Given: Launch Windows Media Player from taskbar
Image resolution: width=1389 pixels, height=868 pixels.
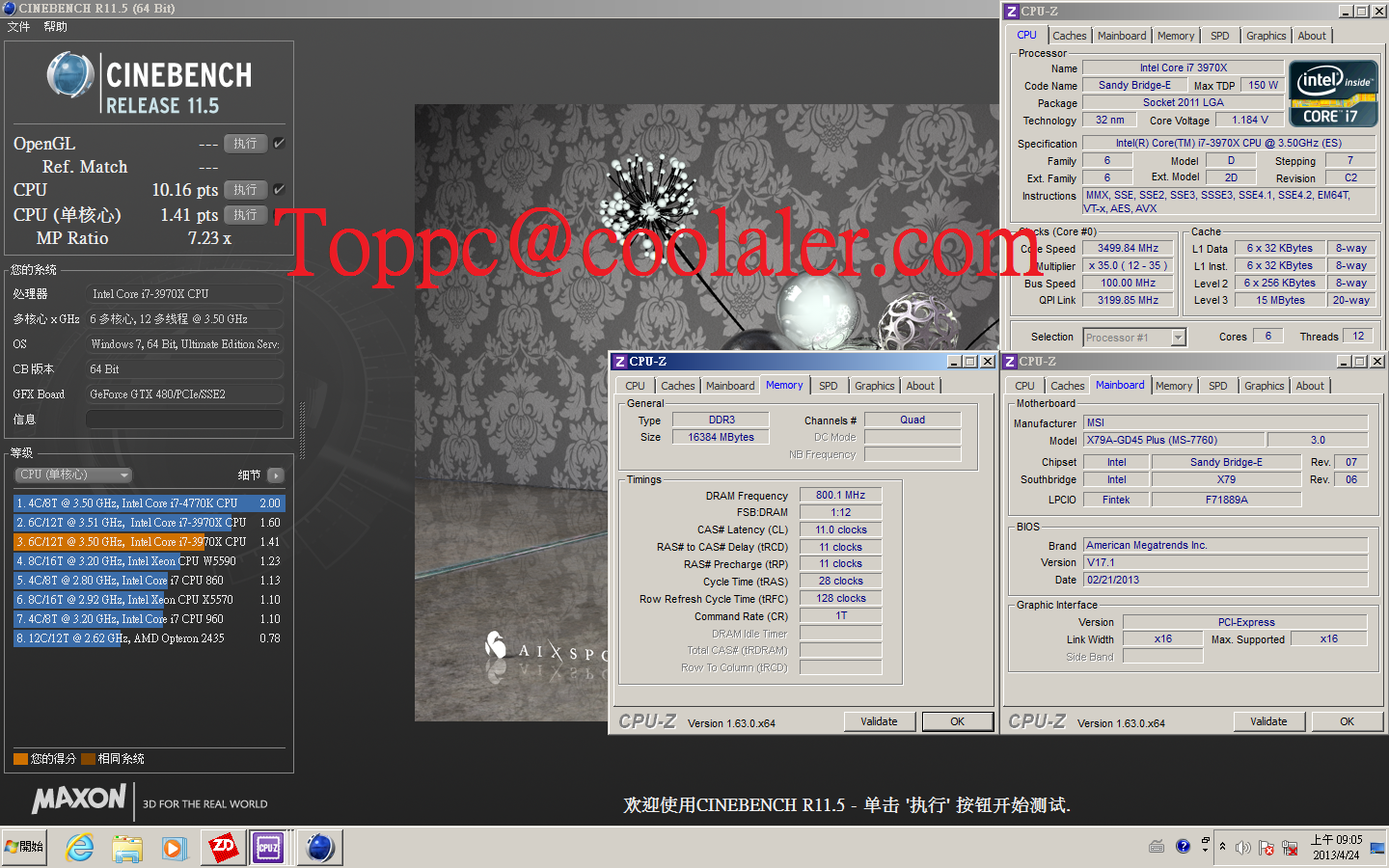Looking at the screenshot, I should coord(174,848).
